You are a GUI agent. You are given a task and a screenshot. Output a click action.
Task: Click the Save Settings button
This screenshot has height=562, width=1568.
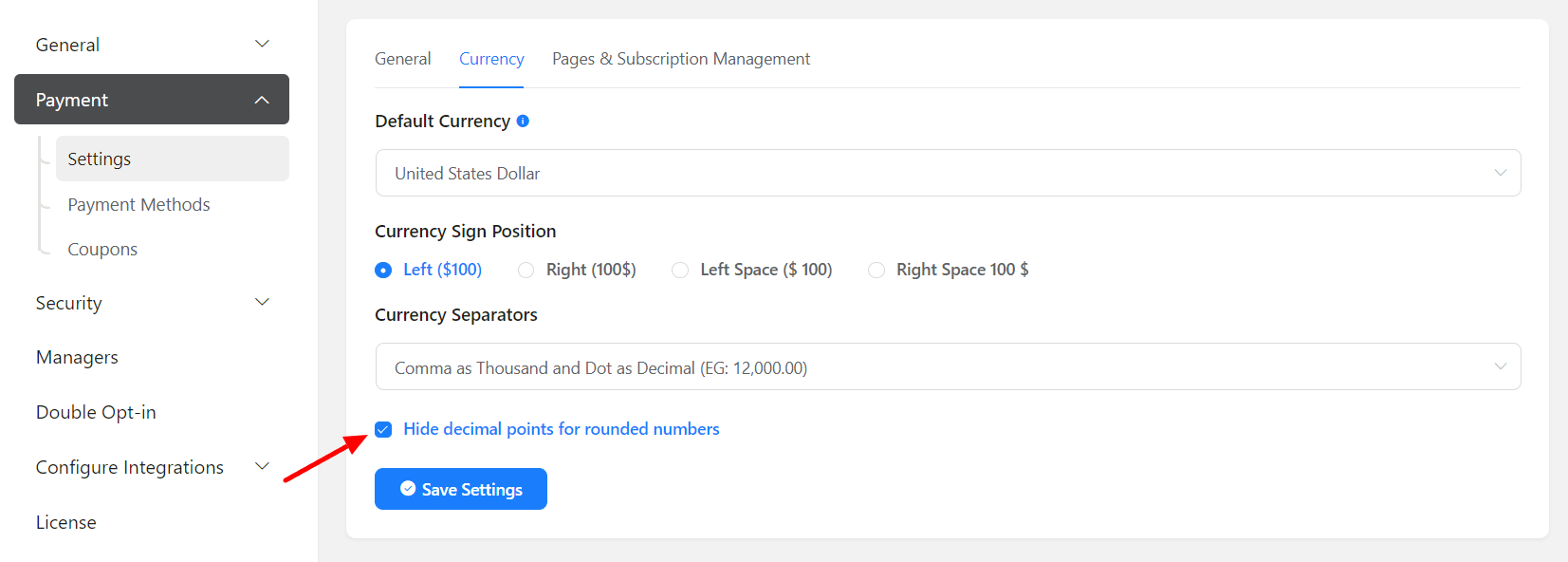click(461, 489)
